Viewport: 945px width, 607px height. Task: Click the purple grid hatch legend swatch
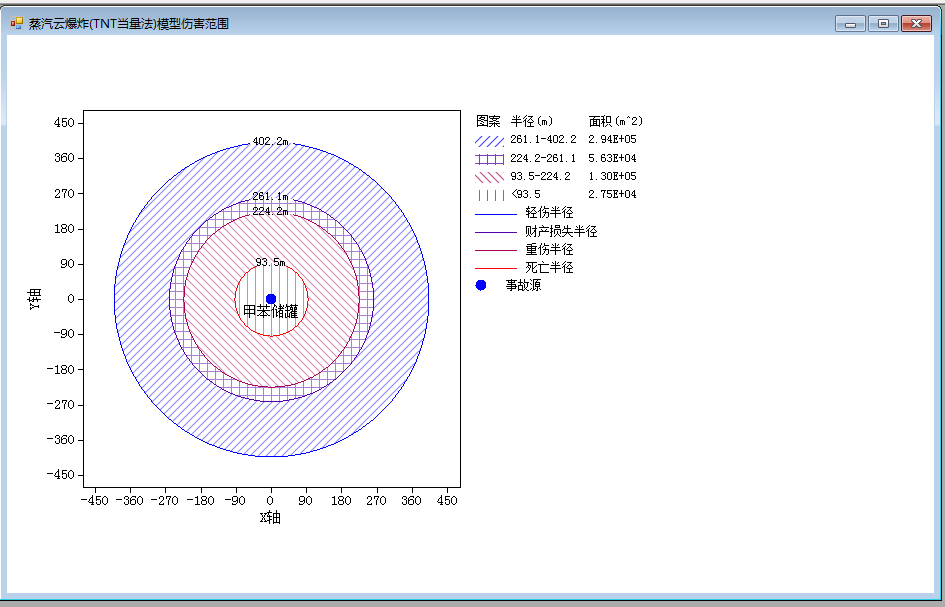(489, 159)
